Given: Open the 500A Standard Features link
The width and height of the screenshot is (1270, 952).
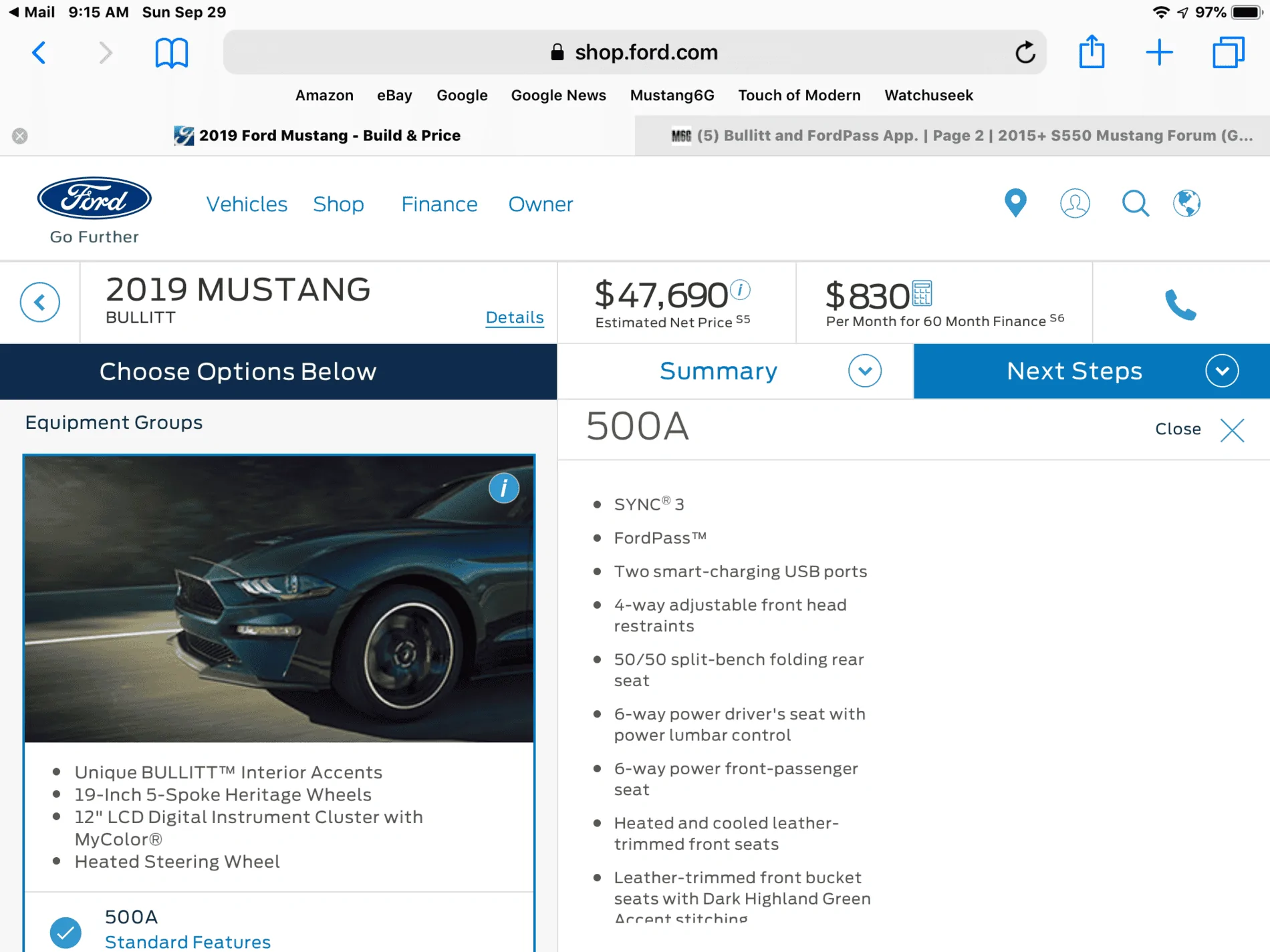Looking at the screenshot, I should (188, 941).
